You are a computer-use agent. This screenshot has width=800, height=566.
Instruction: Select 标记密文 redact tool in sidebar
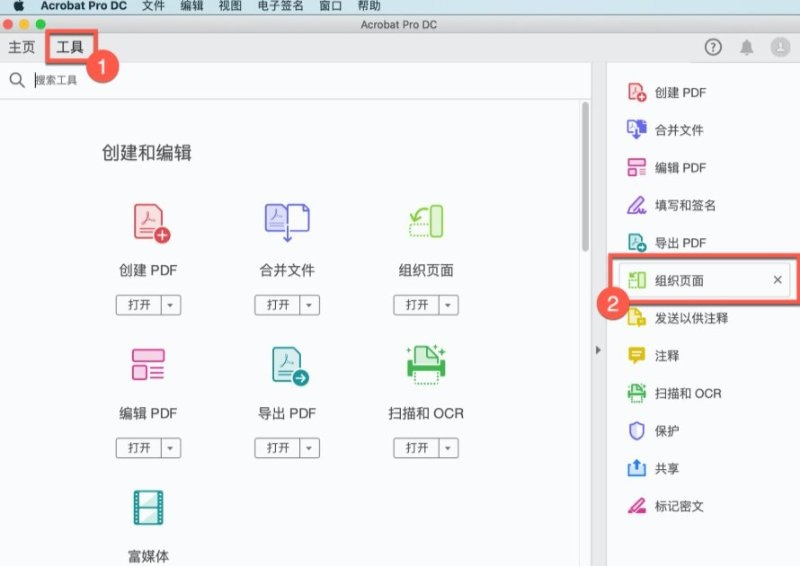click(x=665, y=506)
